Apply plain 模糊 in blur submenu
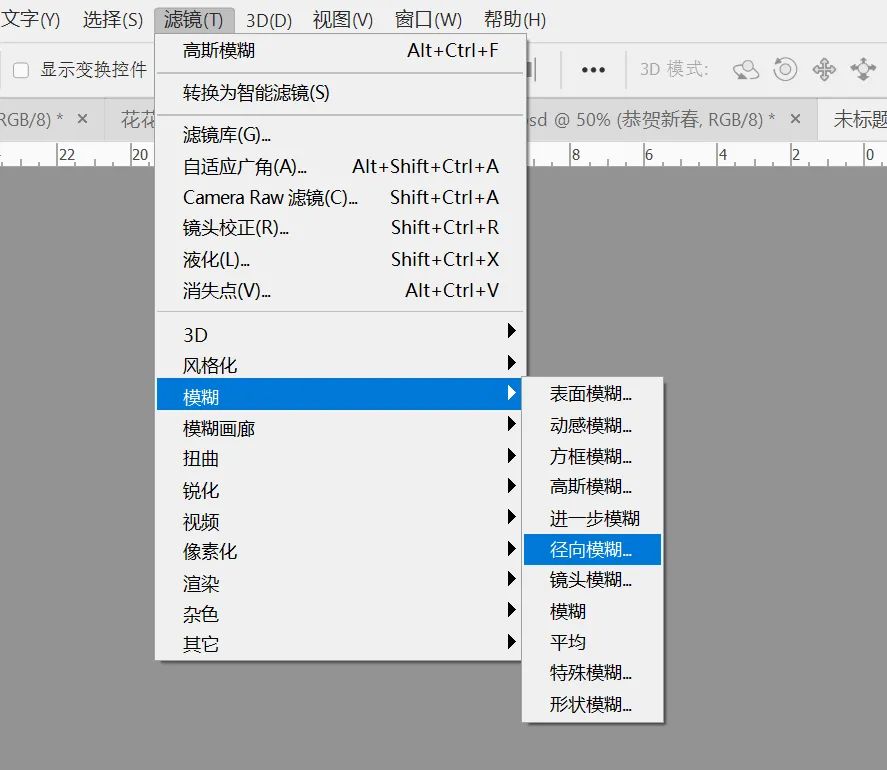 coord(592,612)
